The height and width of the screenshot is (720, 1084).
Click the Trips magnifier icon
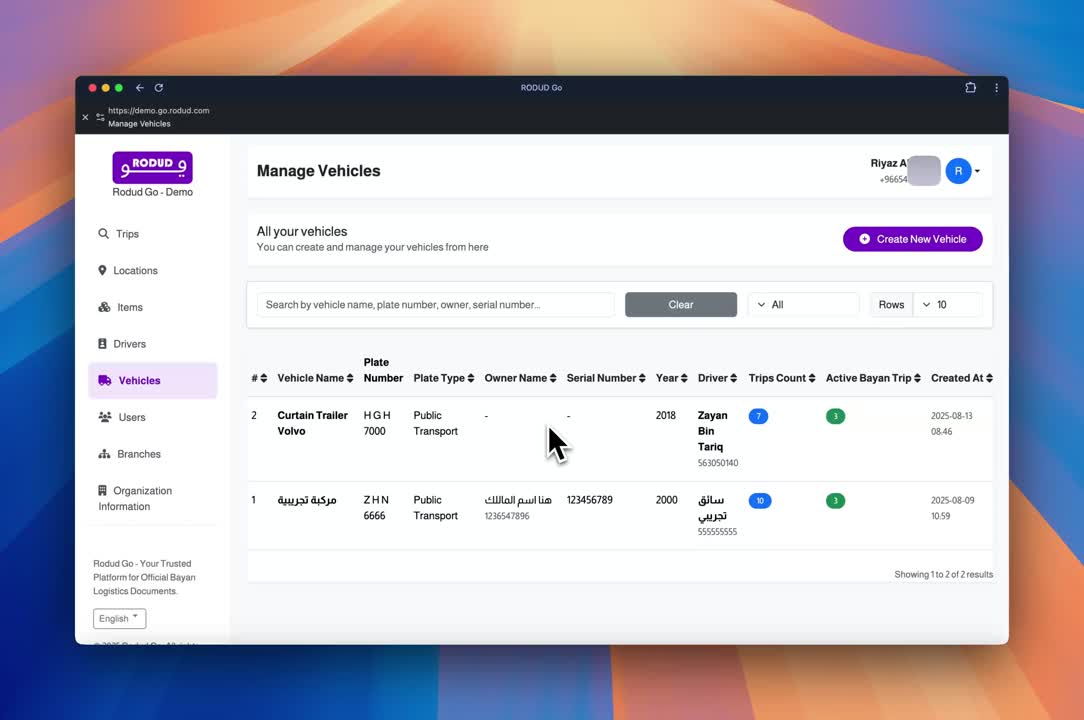(x=103, y=234)
